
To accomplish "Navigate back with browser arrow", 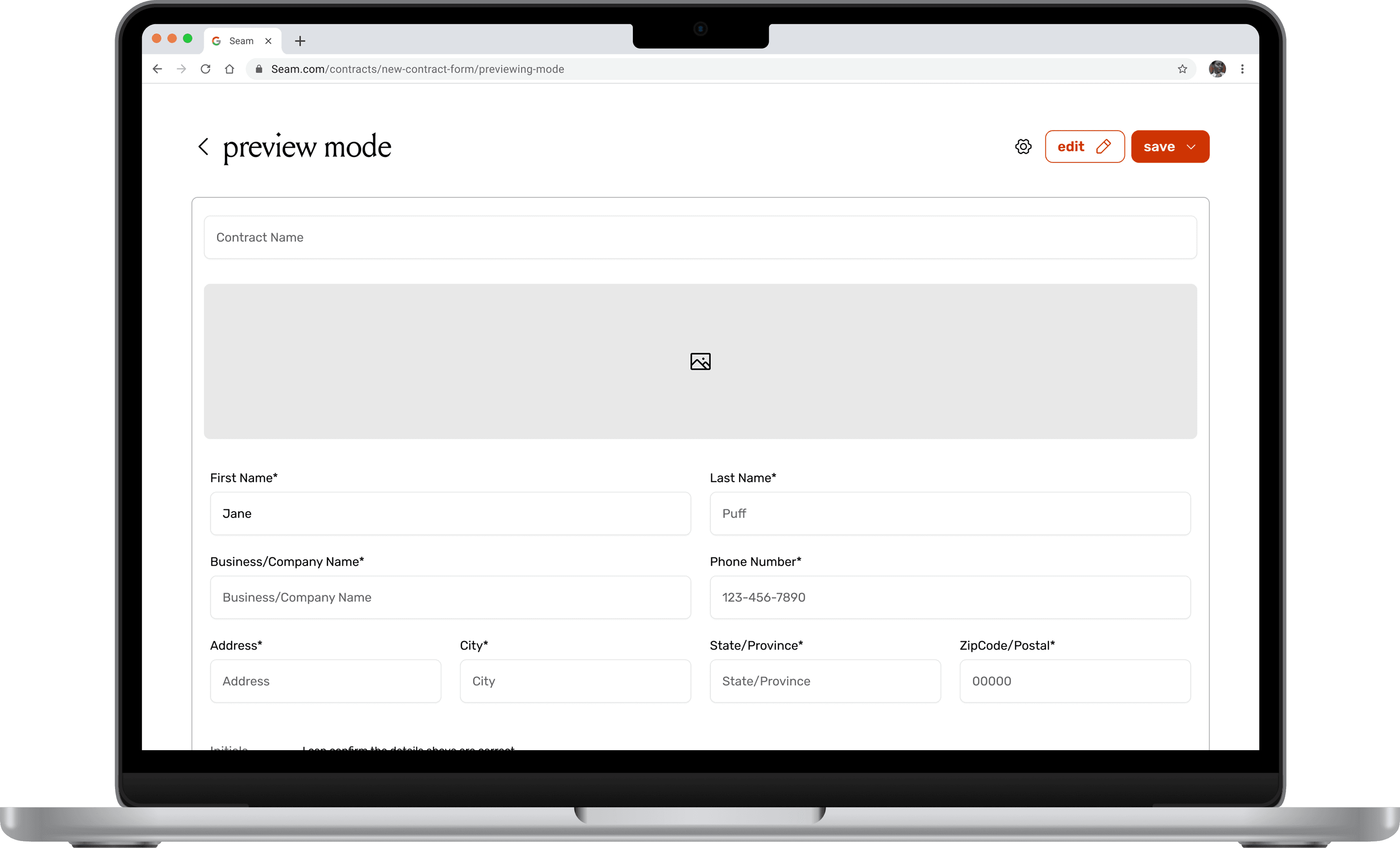I will [x=157, y=69].
